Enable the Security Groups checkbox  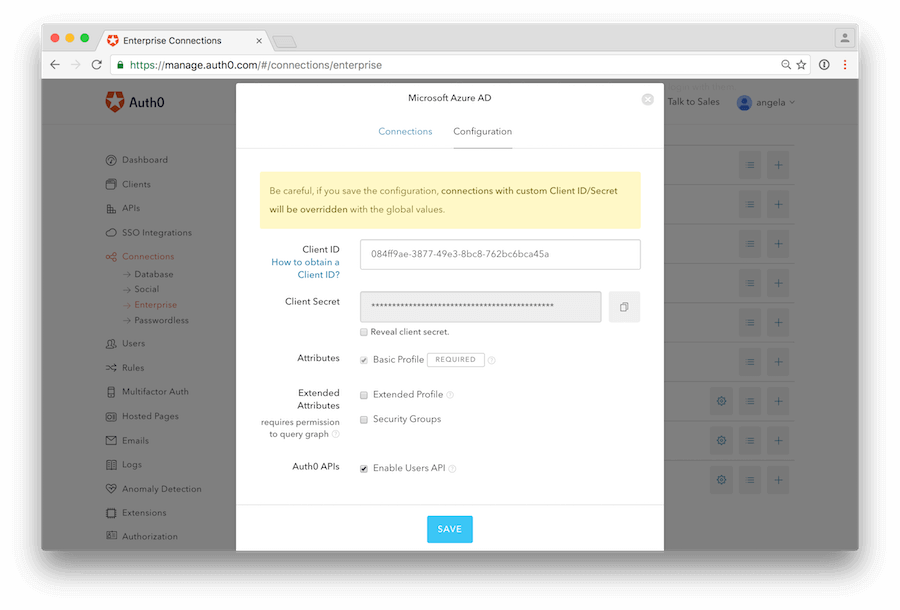364,420
